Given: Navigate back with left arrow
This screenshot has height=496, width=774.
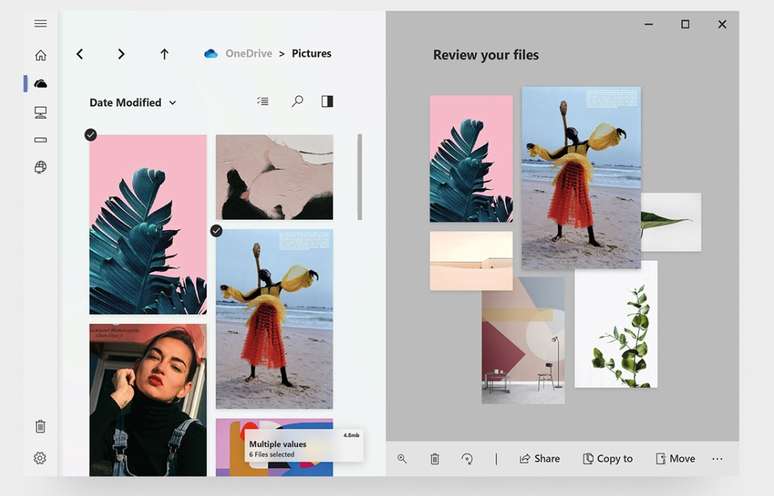Looking at the screenshot, I should click(x=80, y=54).
